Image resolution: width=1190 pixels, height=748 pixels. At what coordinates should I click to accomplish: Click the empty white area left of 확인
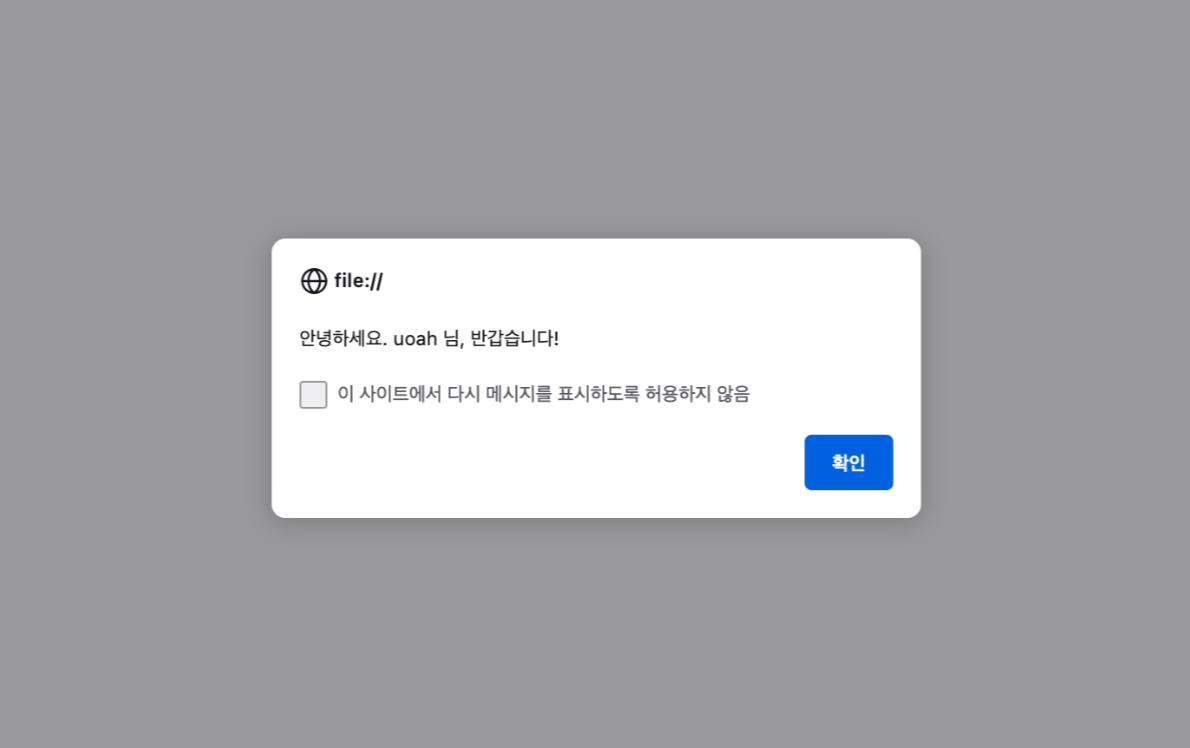(531, 463)
